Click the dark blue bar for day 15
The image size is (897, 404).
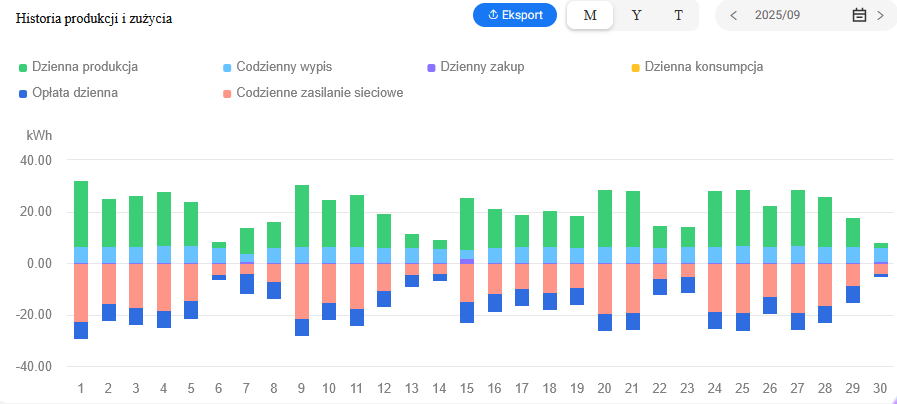(x=466, y=312)
